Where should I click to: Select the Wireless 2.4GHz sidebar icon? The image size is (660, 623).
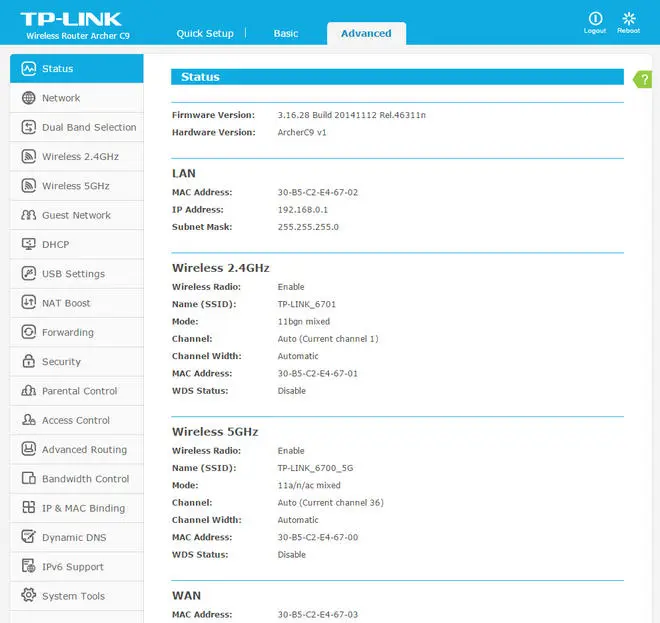click(x=28, y=157)
